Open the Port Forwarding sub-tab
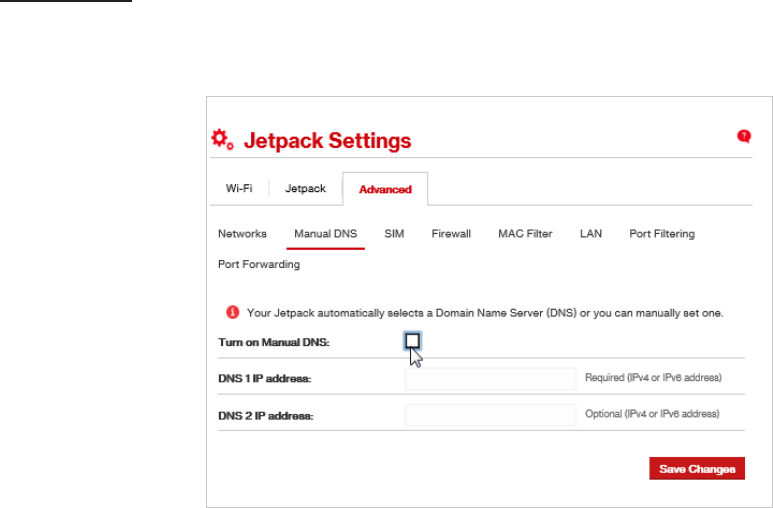773x508 pixels. [259, 264]
